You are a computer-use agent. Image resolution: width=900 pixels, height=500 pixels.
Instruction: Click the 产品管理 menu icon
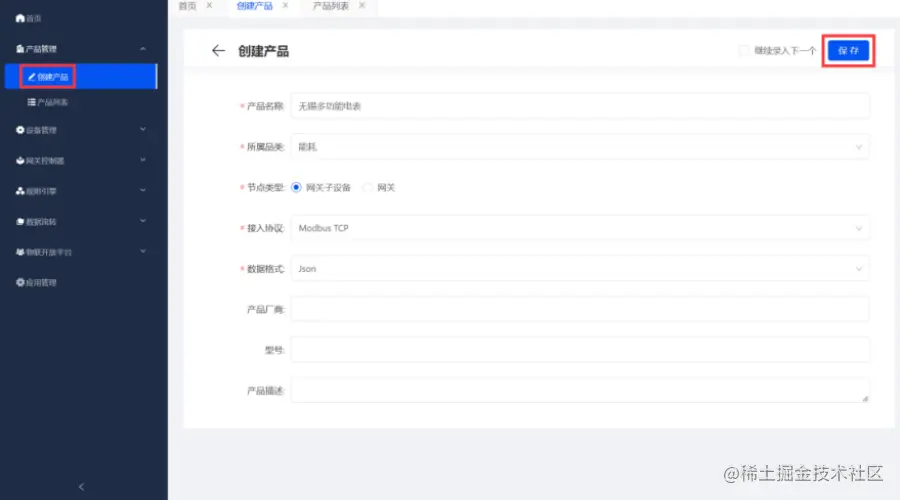[20, 49]
